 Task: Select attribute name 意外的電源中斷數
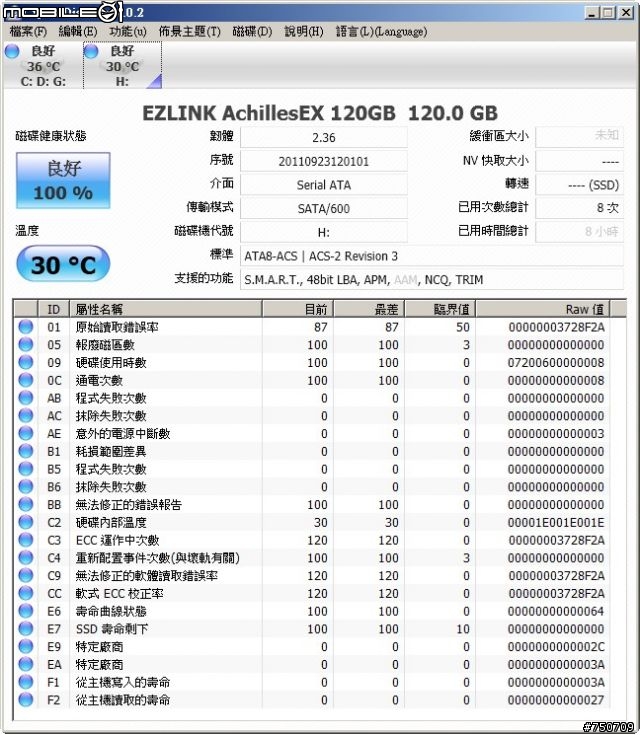123,434
